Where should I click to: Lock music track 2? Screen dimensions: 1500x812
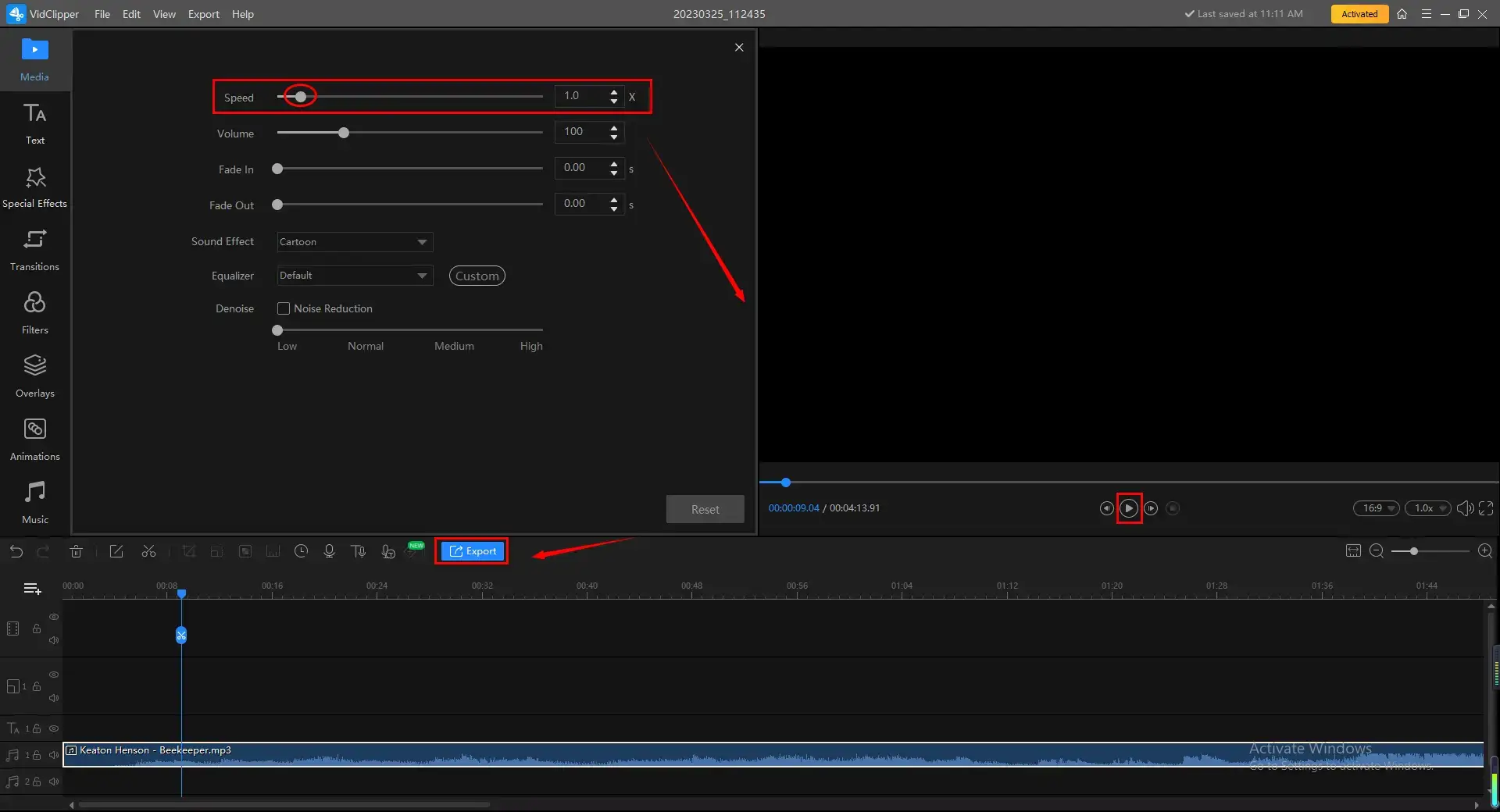(x=36, y=782)
